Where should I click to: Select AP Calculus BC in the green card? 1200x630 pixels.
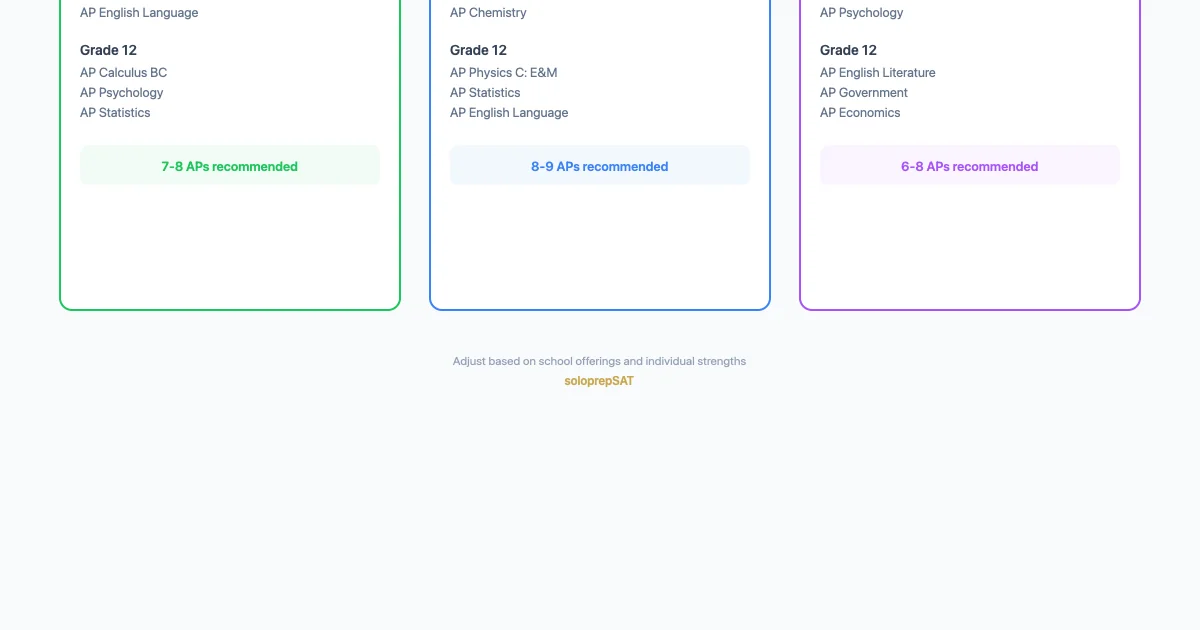(124, 73)
